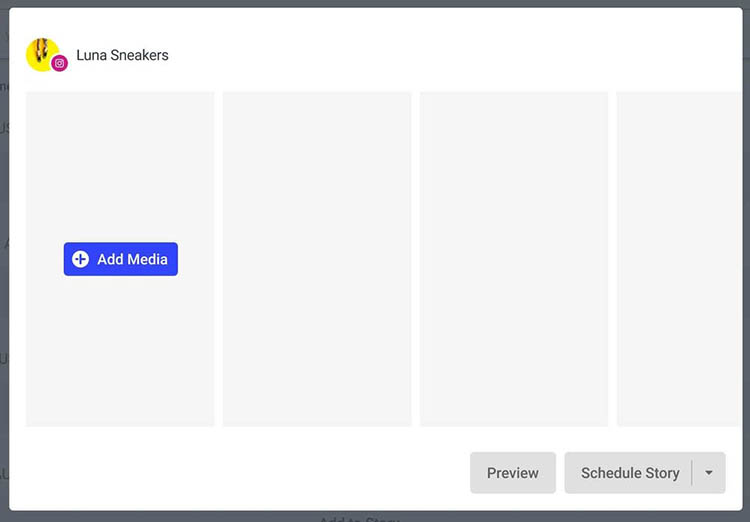The image size is (750, 522).
Task: Click the blank footer area left of Preview
Action: point(239,473)
